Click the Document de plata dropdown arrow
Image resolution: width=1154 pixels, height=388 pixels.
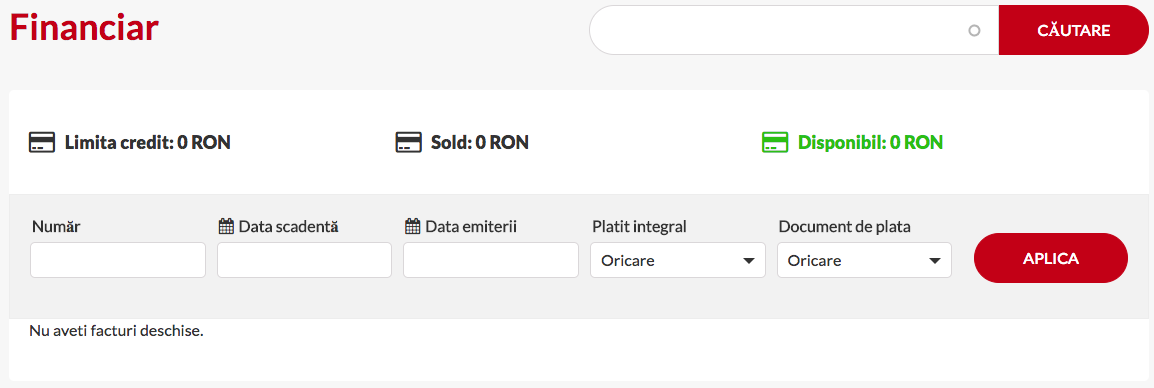pyautogui.click(x=935, y=261)
